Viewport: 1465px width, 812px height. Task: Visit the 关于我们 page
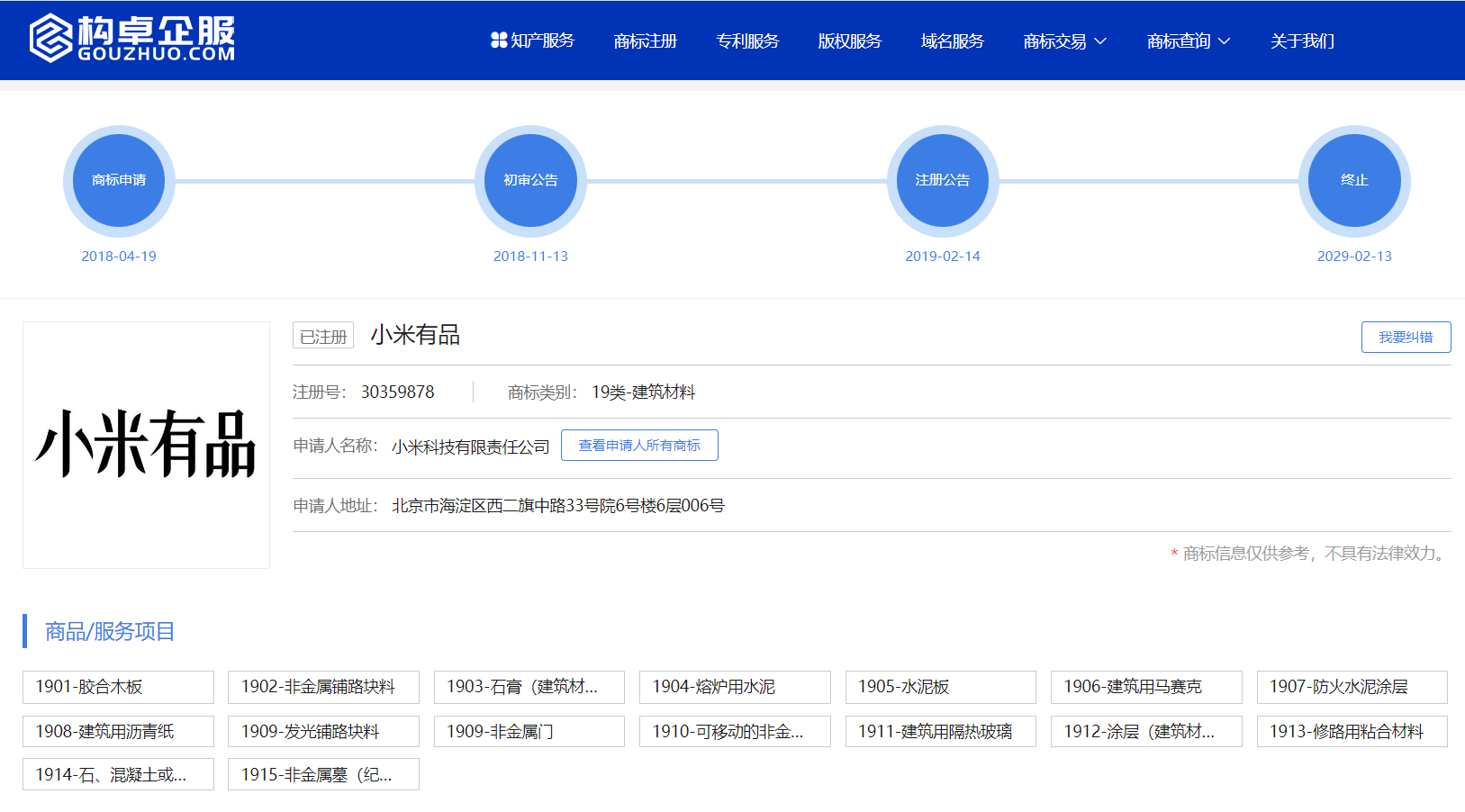coord(1302,41)
